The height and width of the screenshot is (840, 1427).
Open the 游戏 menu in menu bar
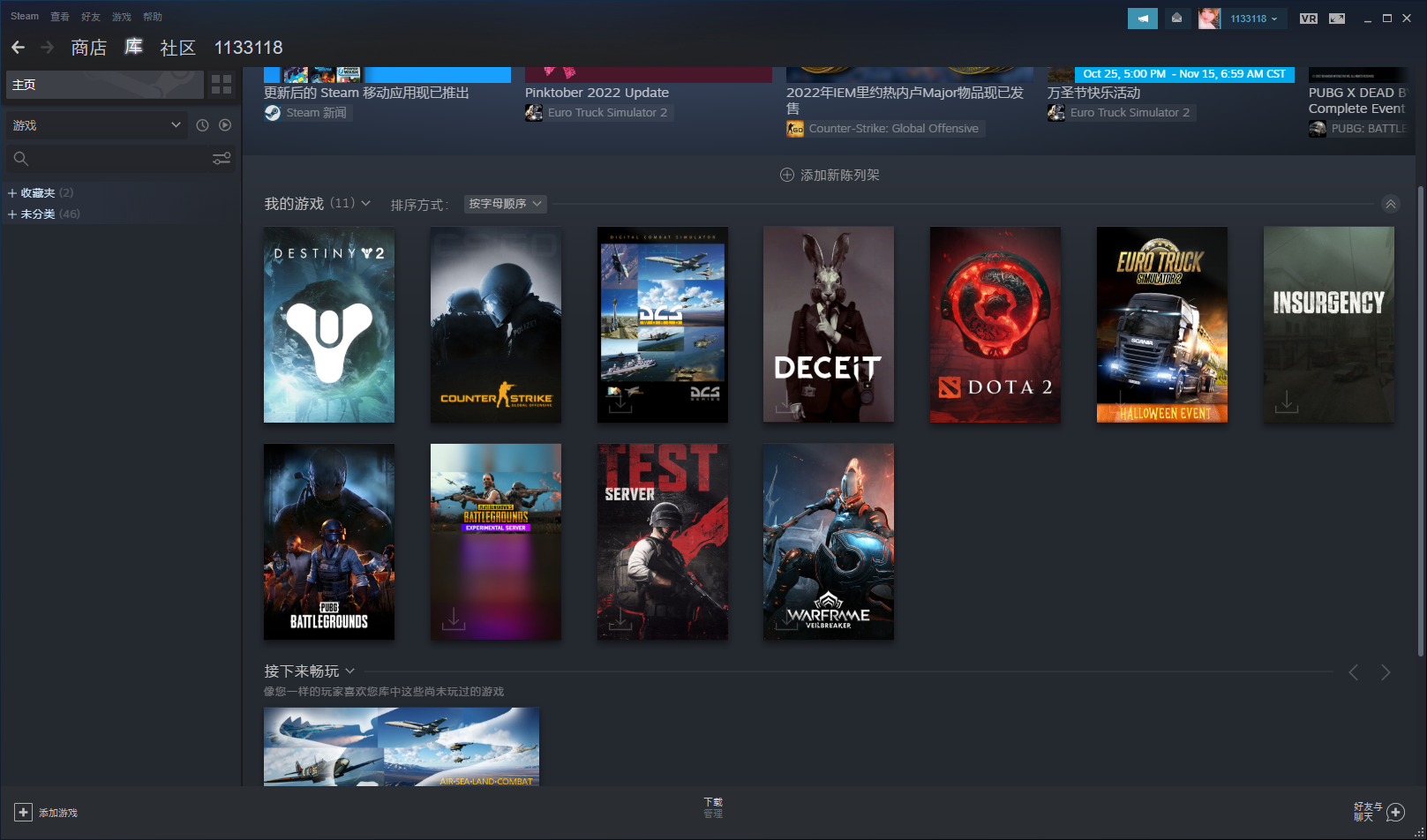coord(122,16)
